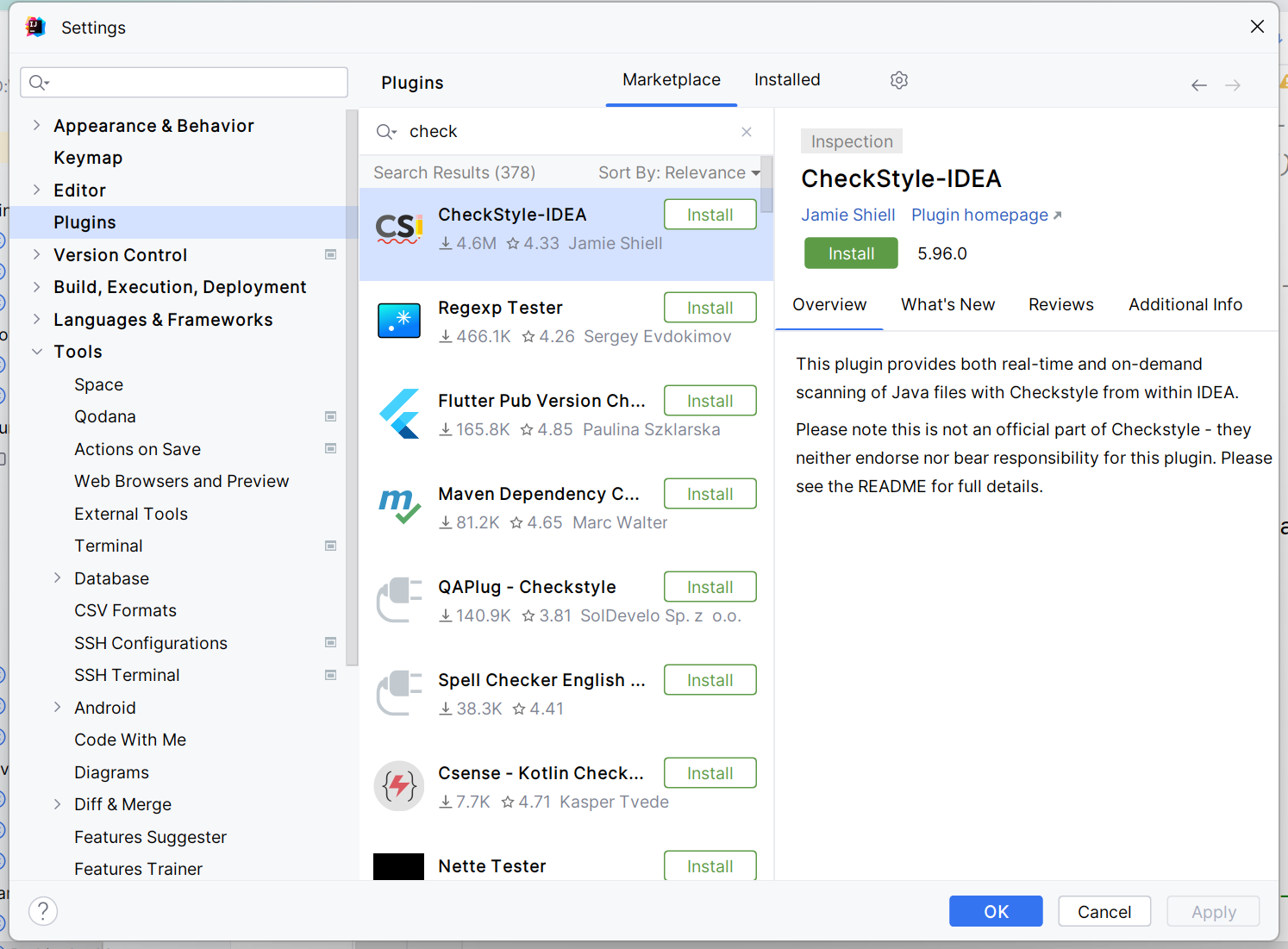Click the CheckStyle-IDEA plugin logo
1288x949 pixels.
(x=399, y=229)
